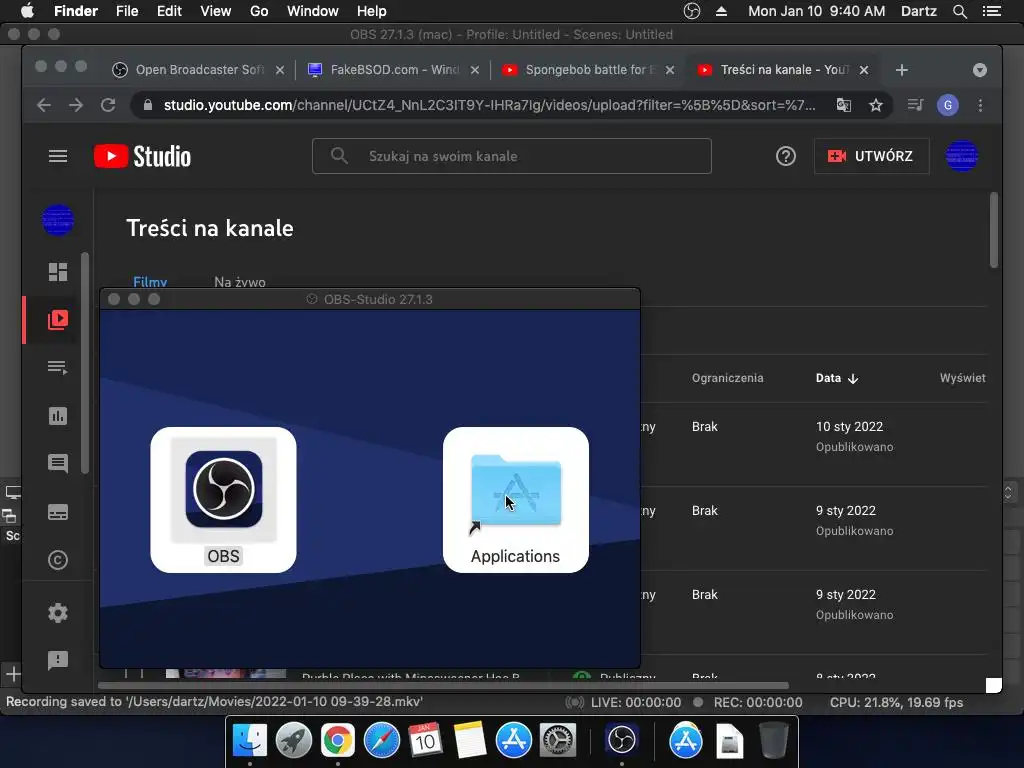This screenshot has height=768, width=1024.
Task: Select the Filmy tab in Studio
Action: [x=150, y=282]
